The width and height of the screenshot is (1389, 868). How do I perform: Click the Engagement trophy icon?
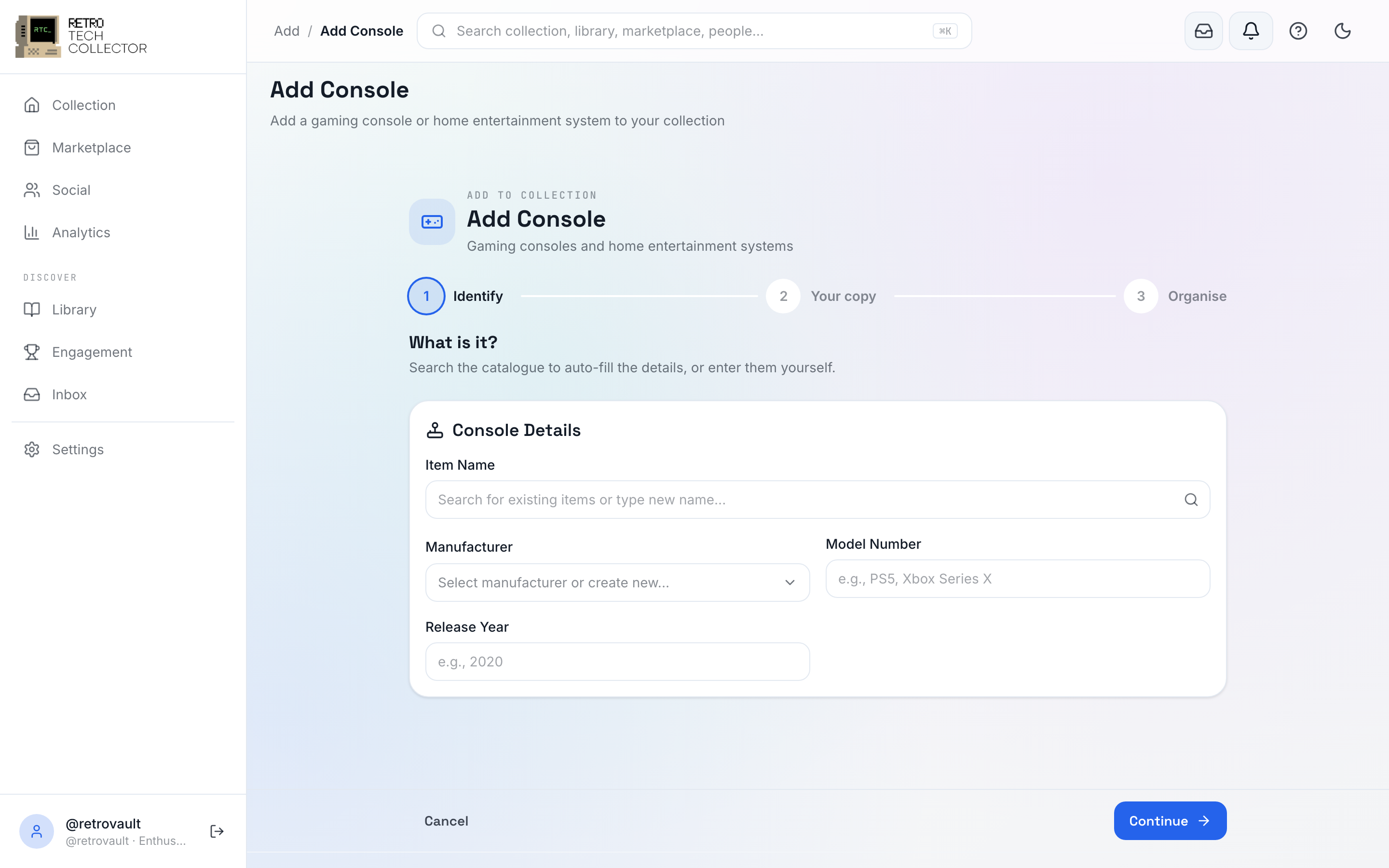click(31, 352)
